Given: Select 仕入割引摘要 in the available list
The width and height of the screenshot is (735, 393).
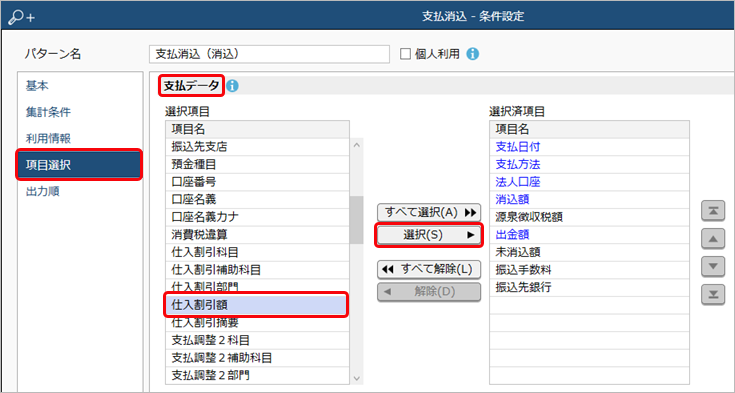Looking at the screenshot, I should click(x=257, y=324).
